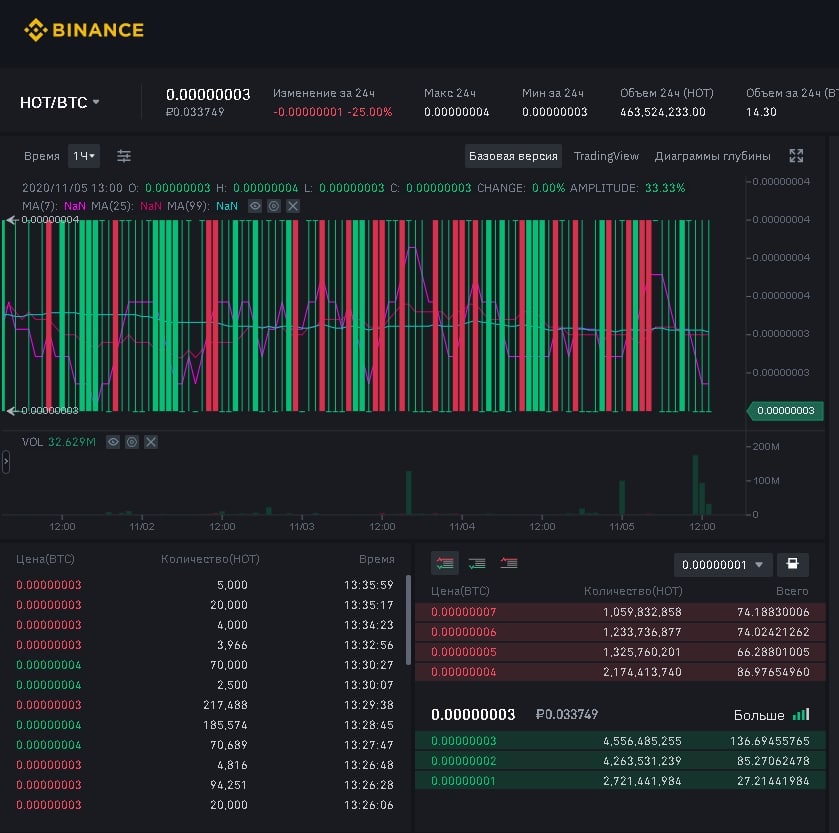Select sell order at price 0.00000004
This screenshot has width=839, height=833.
coord(620,671)
